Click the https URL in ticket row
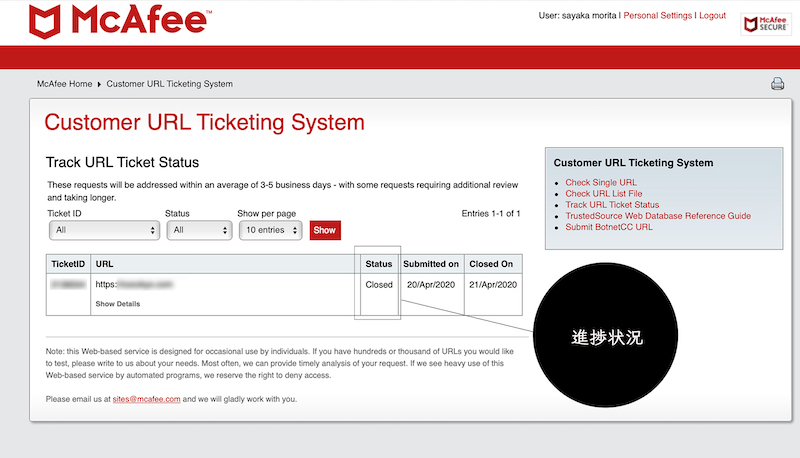The image size is (800, 458). coord(134,285)
